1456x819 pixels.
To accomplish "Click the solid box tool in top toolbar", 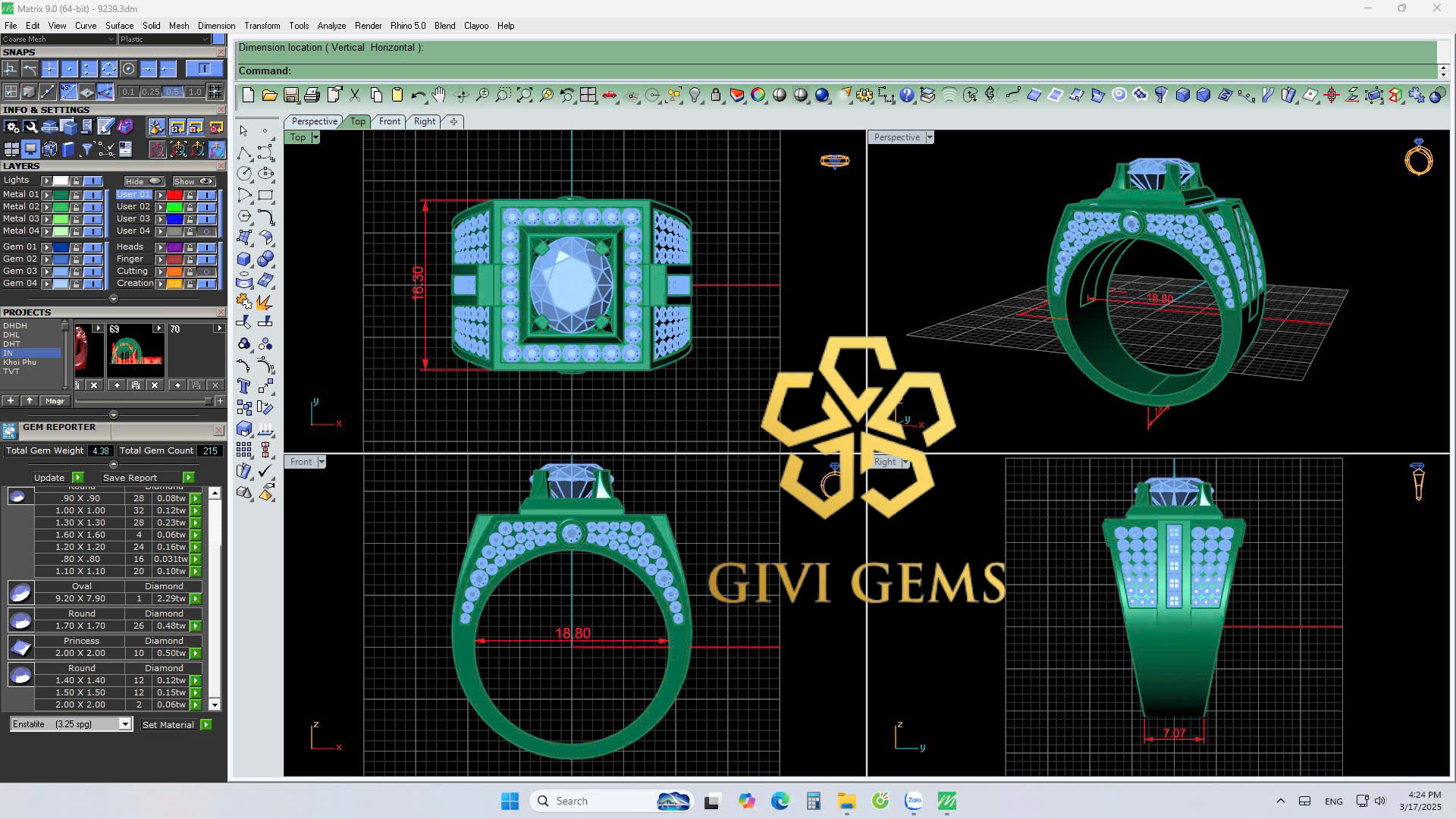I will (x=1182, y=95).
